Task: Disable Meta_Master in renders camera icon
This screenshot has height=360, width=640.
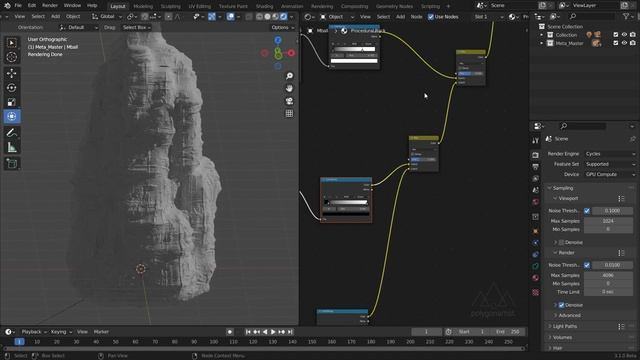Action: [x=633, y=43]
